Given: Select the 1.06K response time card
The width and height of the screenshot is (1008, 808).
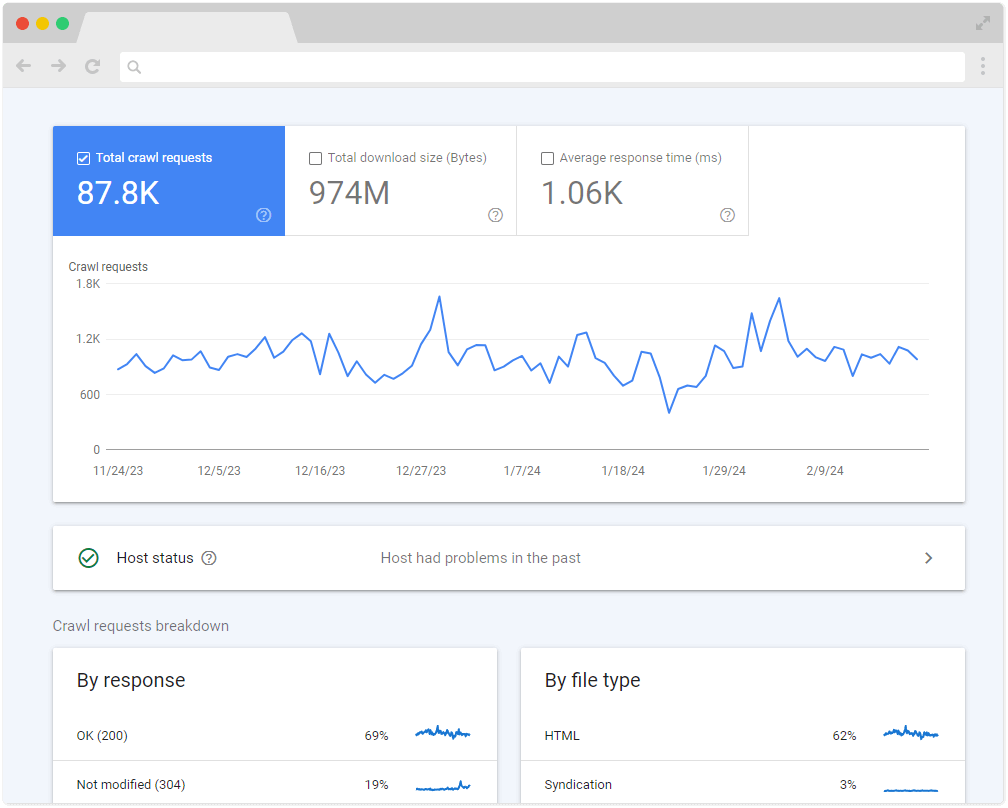Looking at the screenshot, I should 633,181.
